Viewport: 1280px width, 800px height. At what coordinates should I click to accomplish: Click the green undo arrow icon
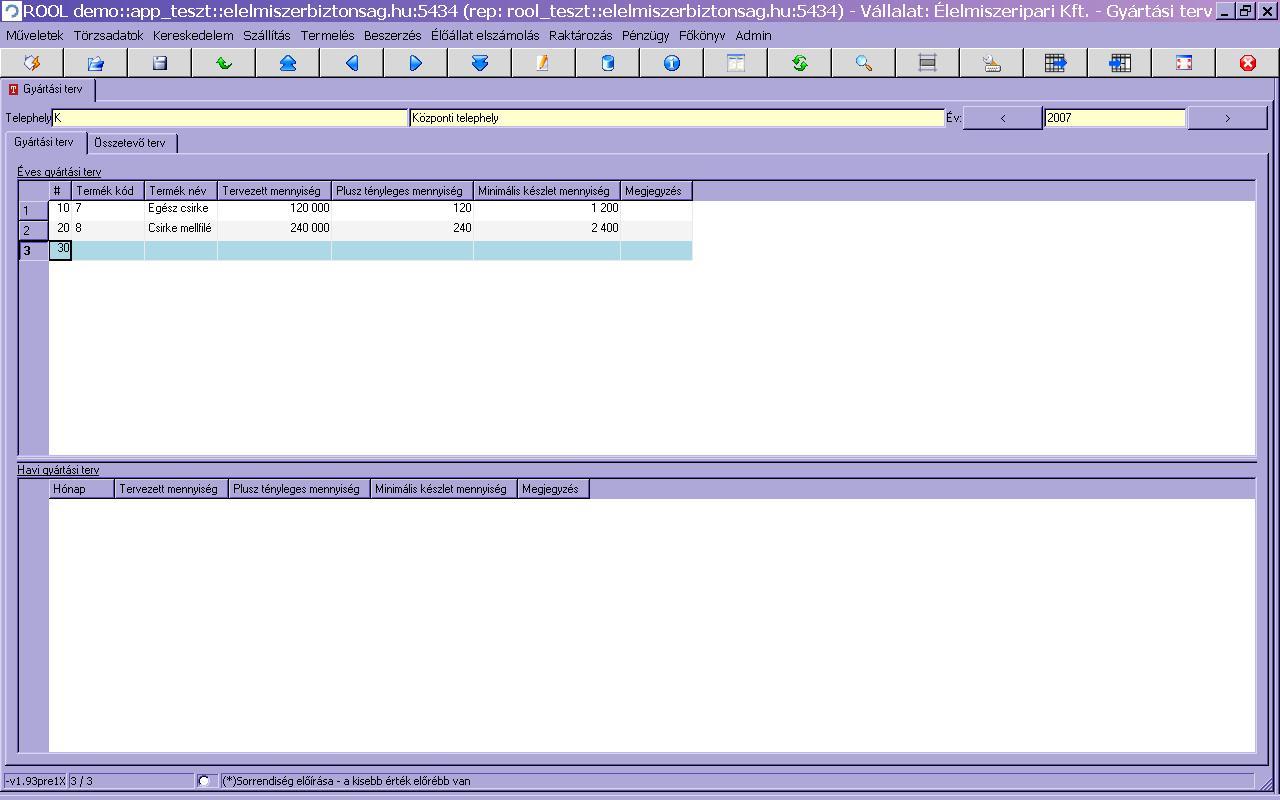224,63
